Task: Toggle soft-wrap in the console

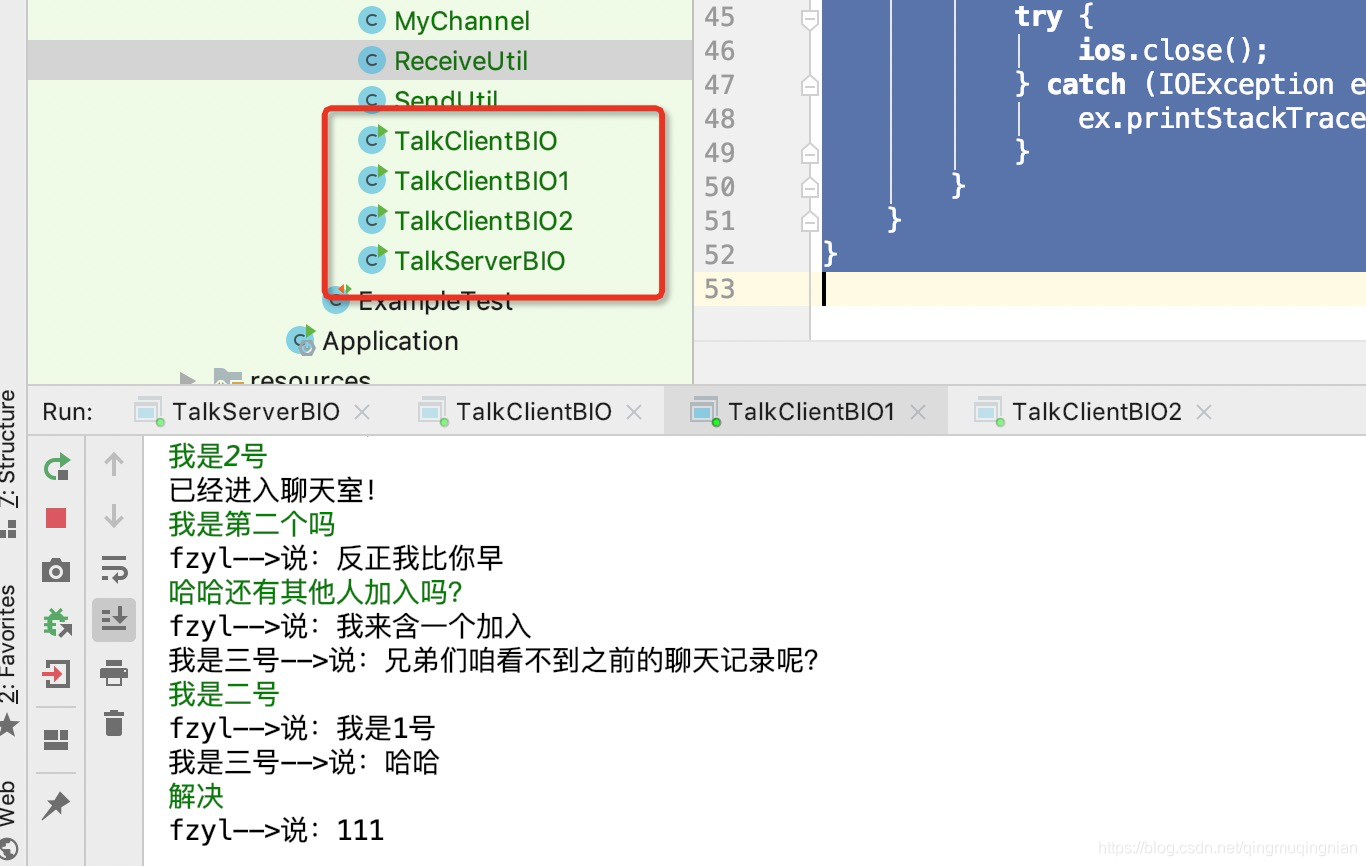Action: coord(114,568)
